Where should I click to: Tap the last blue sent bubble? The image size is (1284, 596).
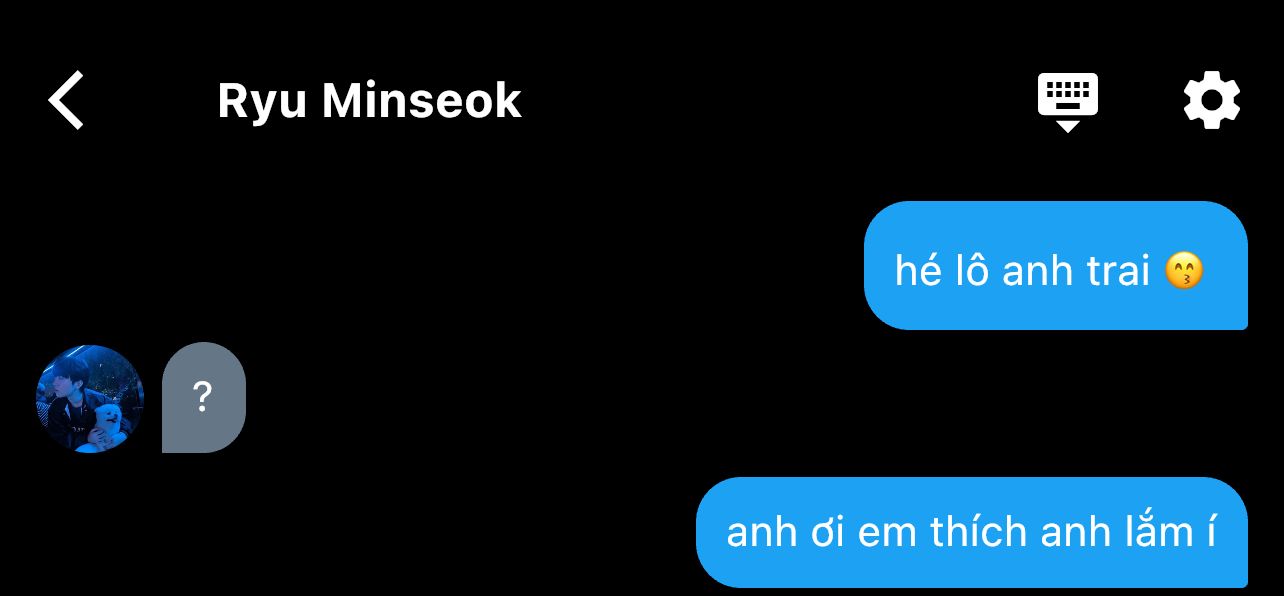pos(971,532)
